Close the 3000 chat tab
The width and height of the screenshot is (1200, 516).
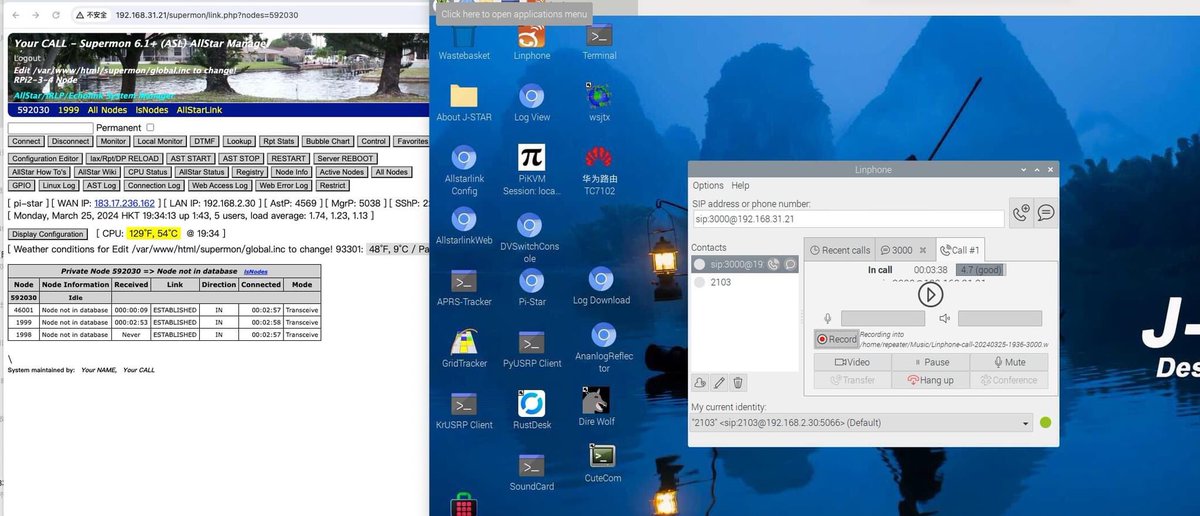tap(923, 250)
